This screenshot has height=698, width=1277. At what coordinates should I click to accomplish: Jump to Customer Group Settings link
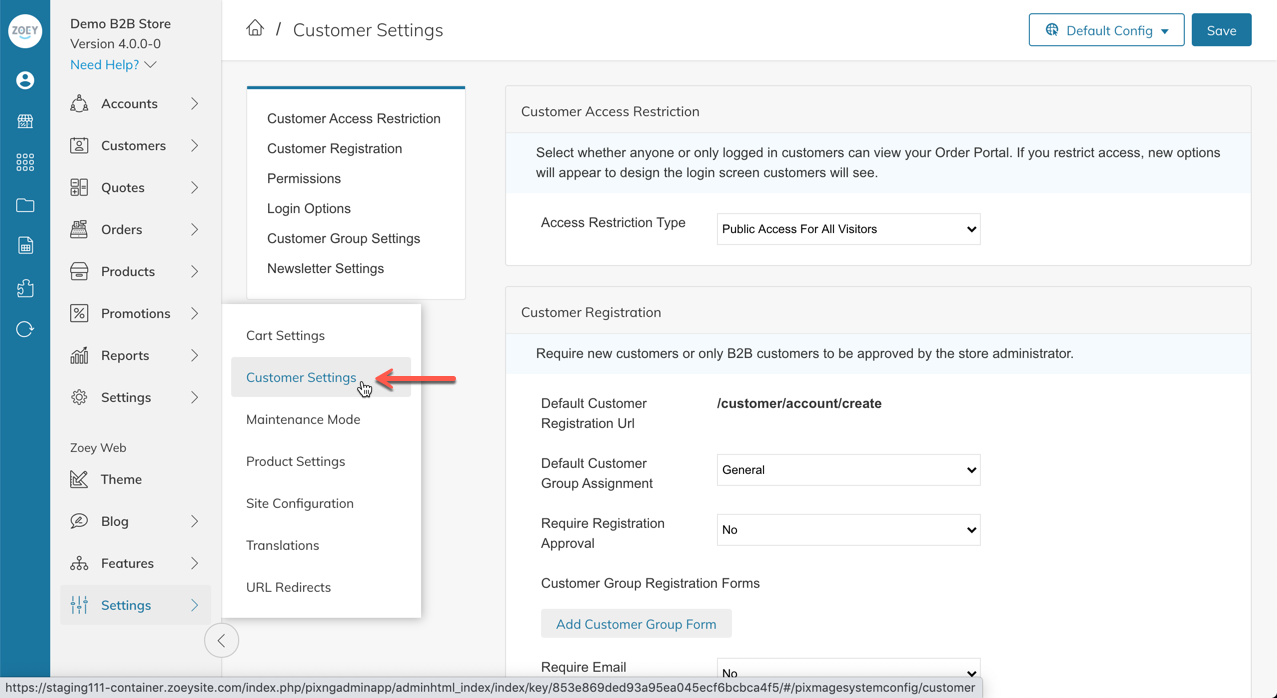click(343, 238)
